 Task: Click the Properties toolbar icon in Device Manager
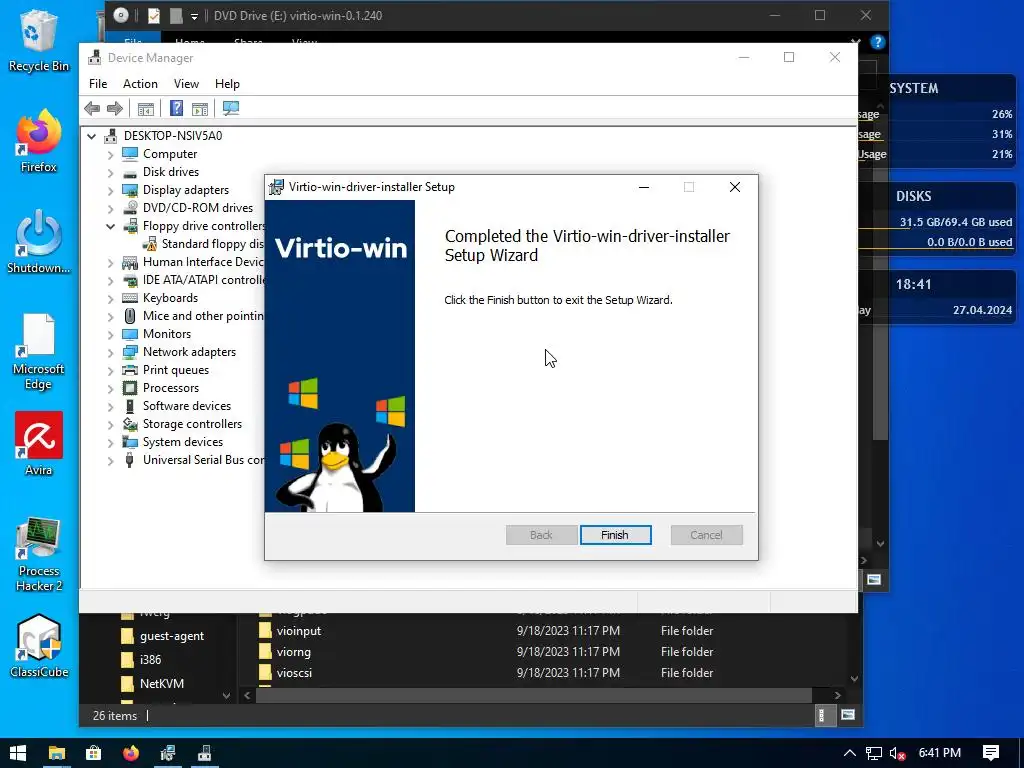tap(146, 108)
